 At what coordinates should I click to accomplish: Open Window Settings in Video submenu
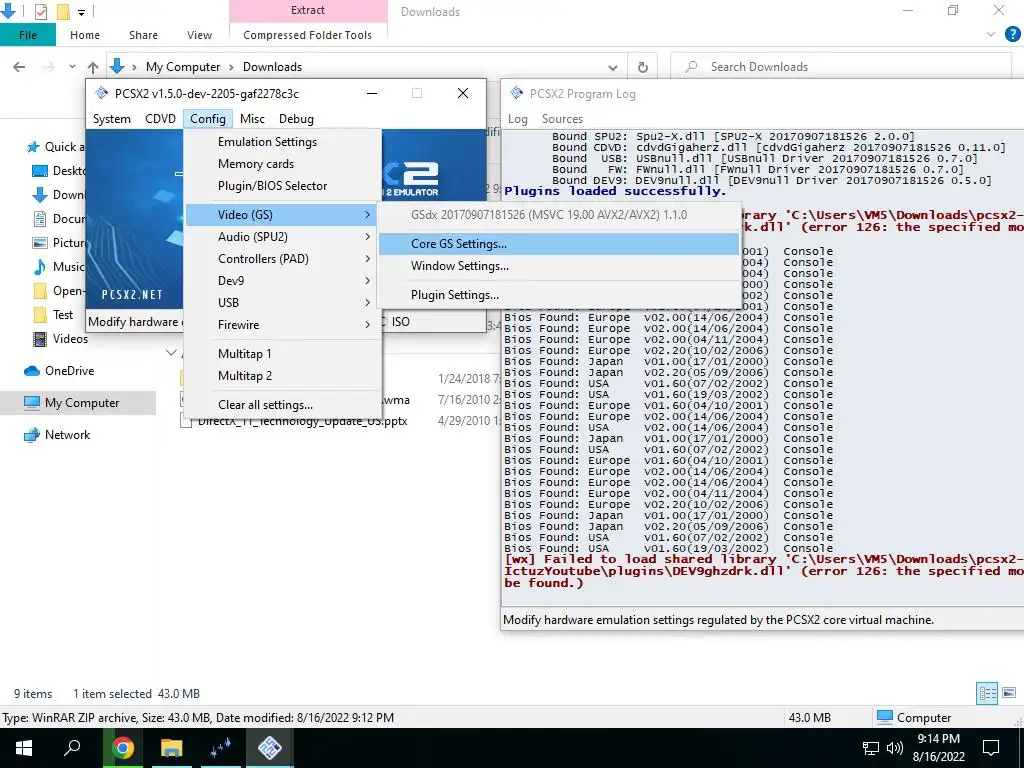pos(558,266)
